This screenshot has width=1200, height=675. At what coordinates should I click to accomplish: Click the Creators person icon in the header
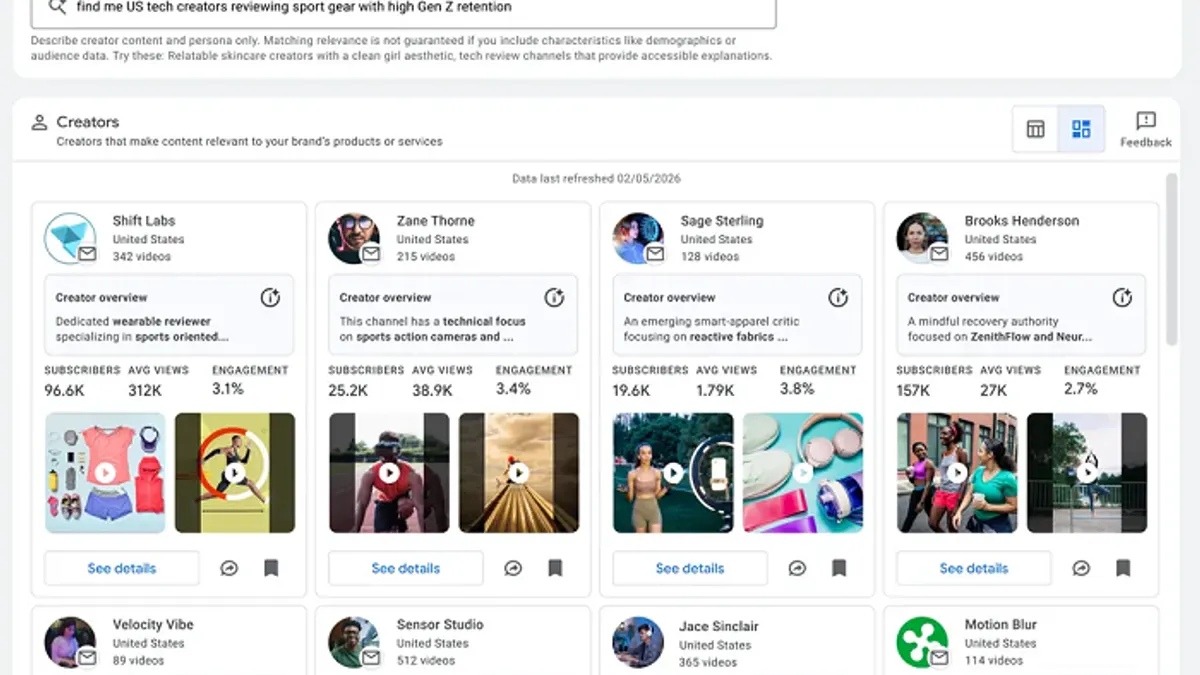pyautogui.click(x=39, y=121)
